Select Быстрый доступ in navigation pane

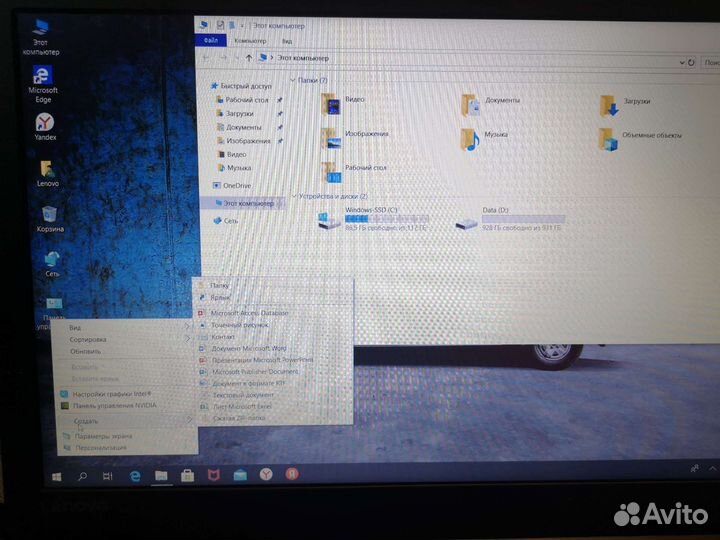tap(242, 86)
